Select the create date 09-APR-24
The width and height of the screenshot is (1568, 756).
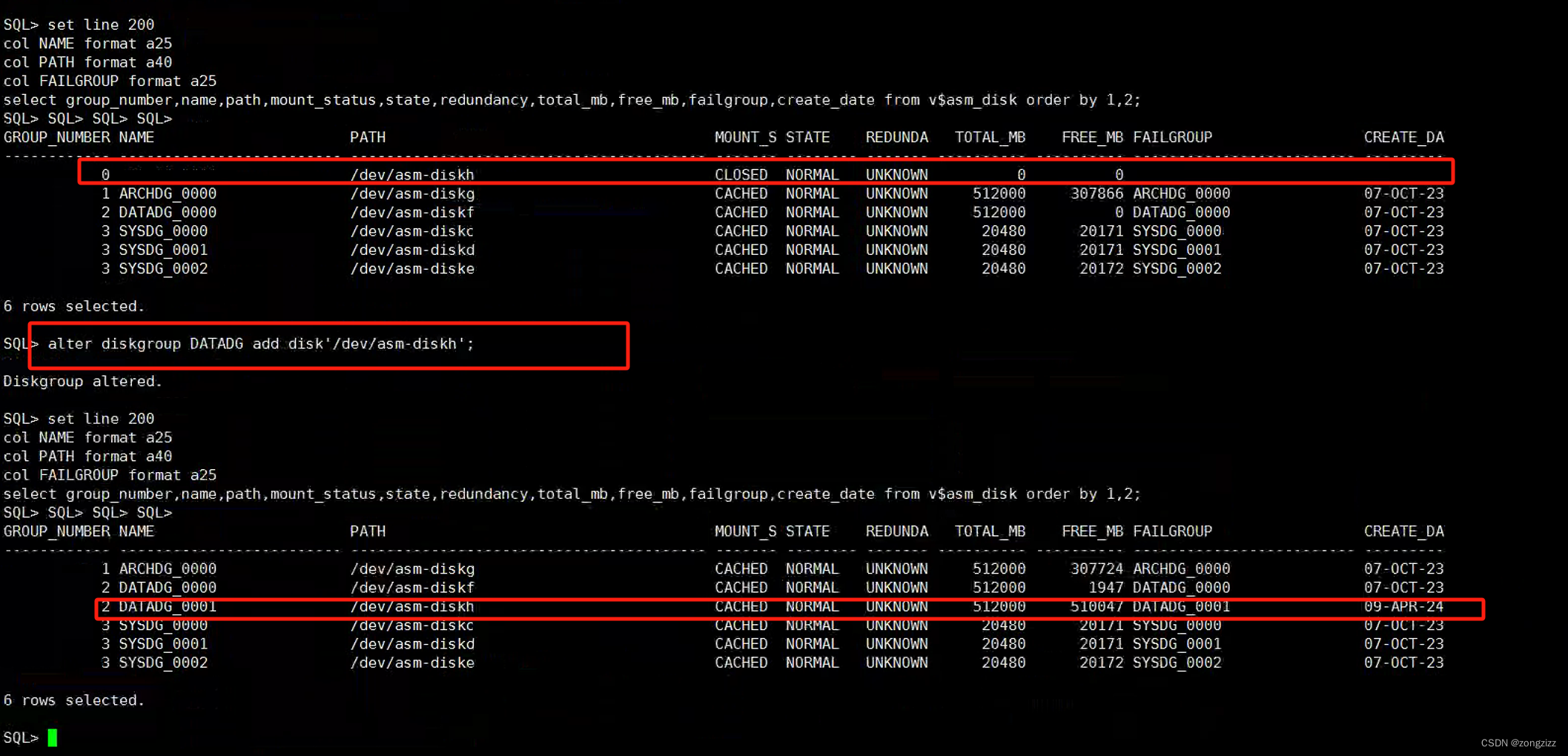(1403, 606)
